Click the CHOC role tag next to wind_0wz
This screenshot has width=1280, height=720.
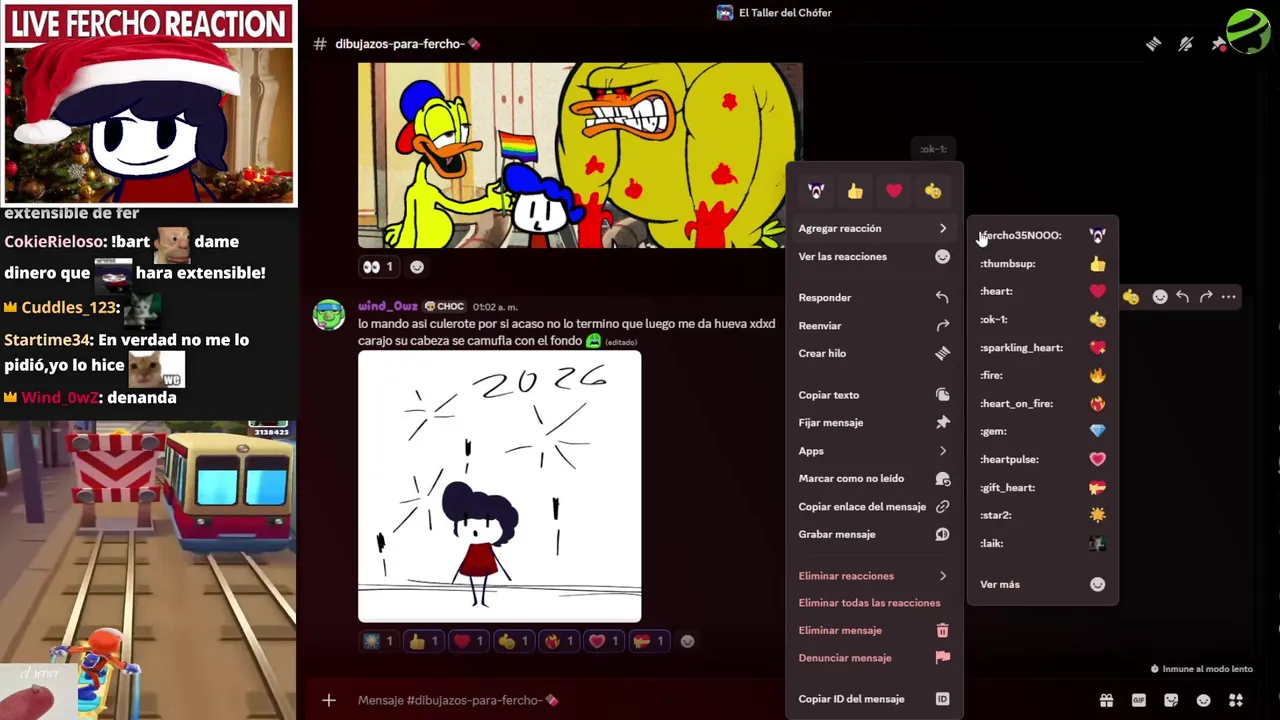[444, 307]
